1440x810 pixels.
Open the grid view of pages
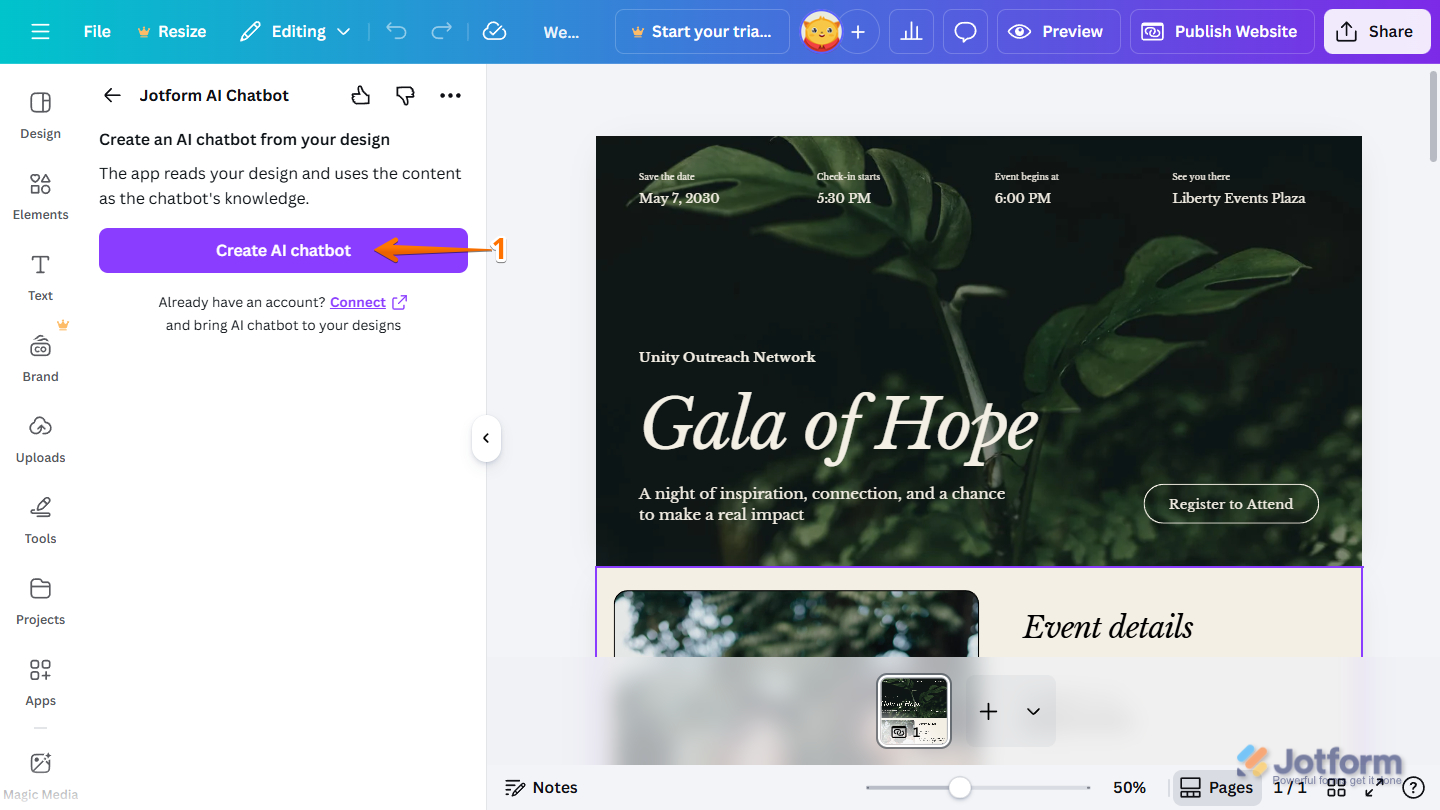tap(1337, 787)
